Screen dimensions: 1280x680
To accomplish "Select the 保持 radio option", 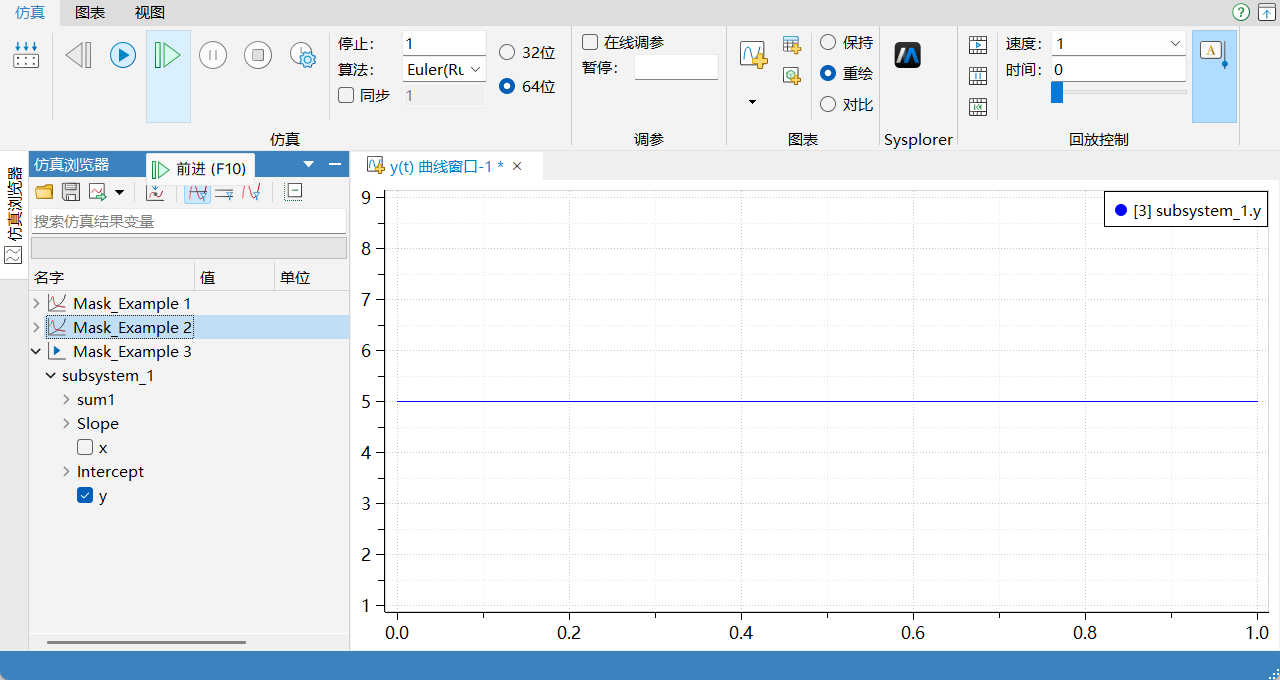I will pyautogui.click(x=828, y=42).
